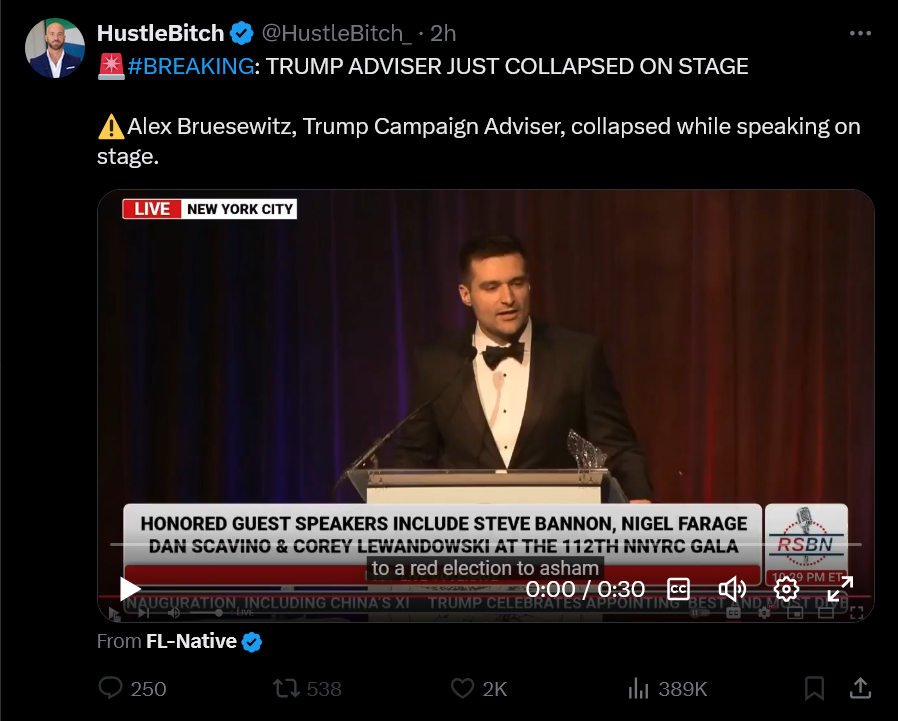Open the three-dot more options menu
The image size is (898, 721).
click(x=860, y=34)
